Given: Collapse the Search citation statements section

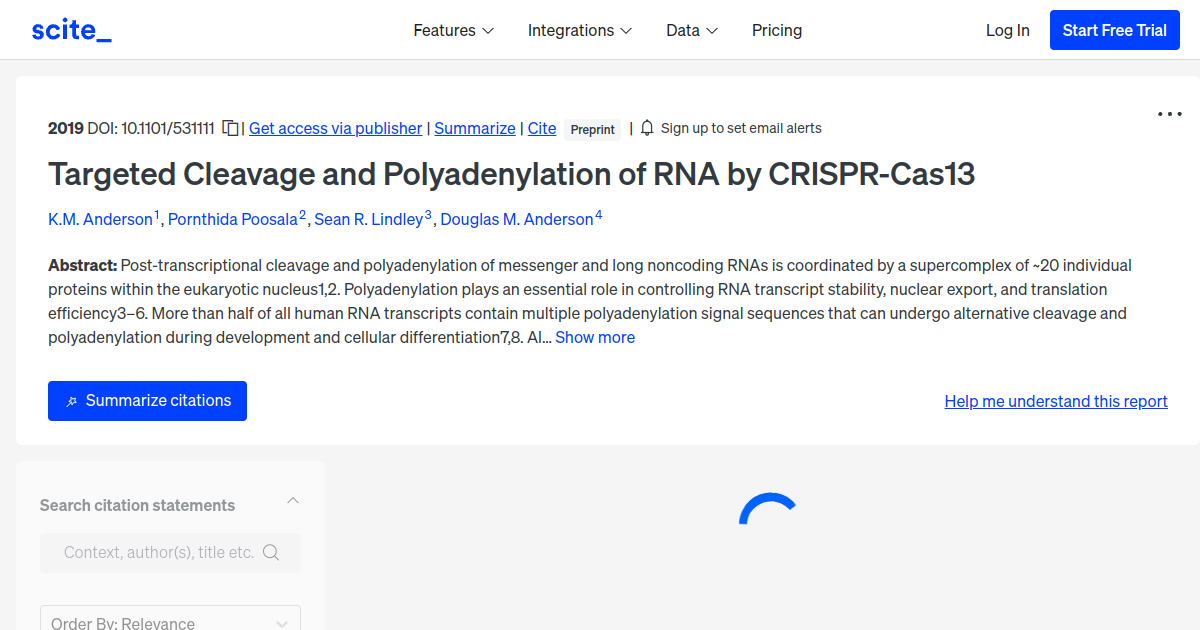Looking at the screenshot, I should coord(292,499).
